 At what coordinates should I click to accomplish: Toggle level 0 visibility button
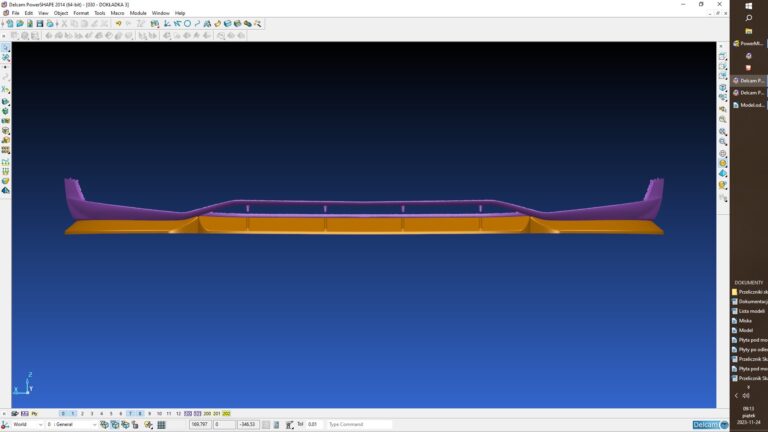(63, 413)
